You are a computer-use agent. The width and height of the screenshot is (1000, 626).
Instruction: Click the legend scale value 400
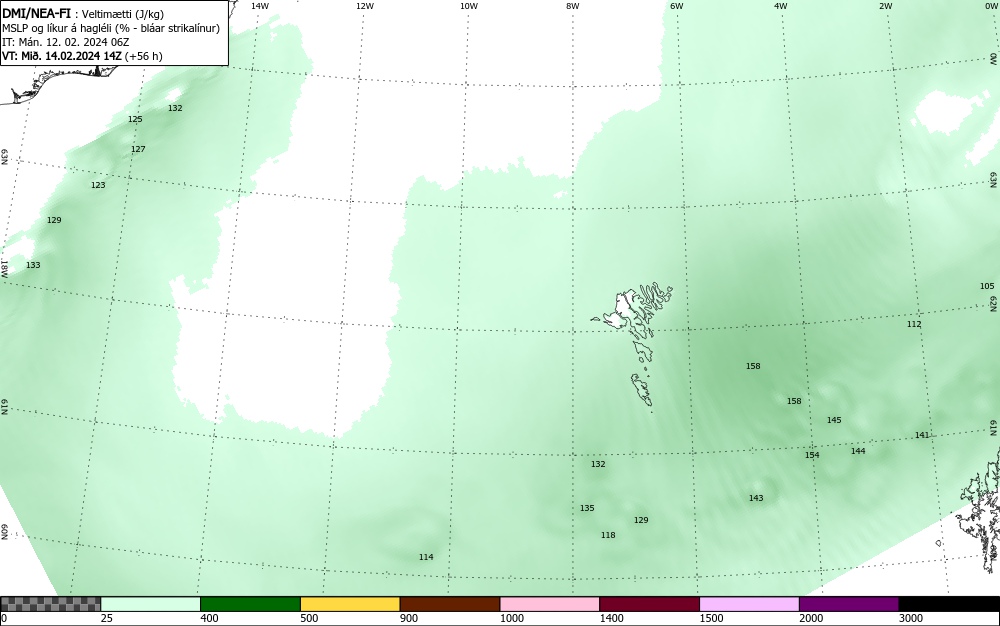tap(209, 618)
